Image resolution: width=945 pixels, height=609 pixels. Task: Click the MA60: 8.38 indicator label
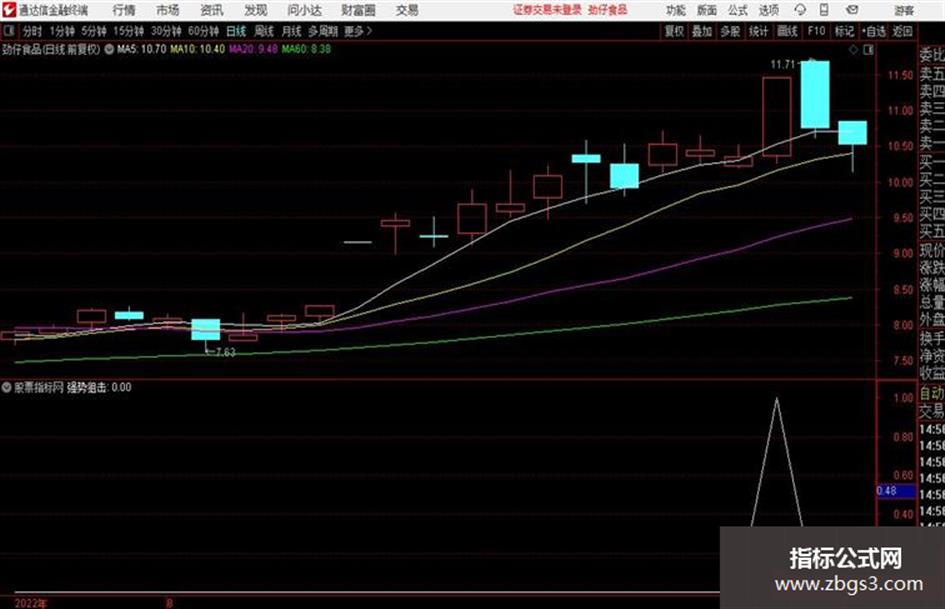[x=306, y=49]
